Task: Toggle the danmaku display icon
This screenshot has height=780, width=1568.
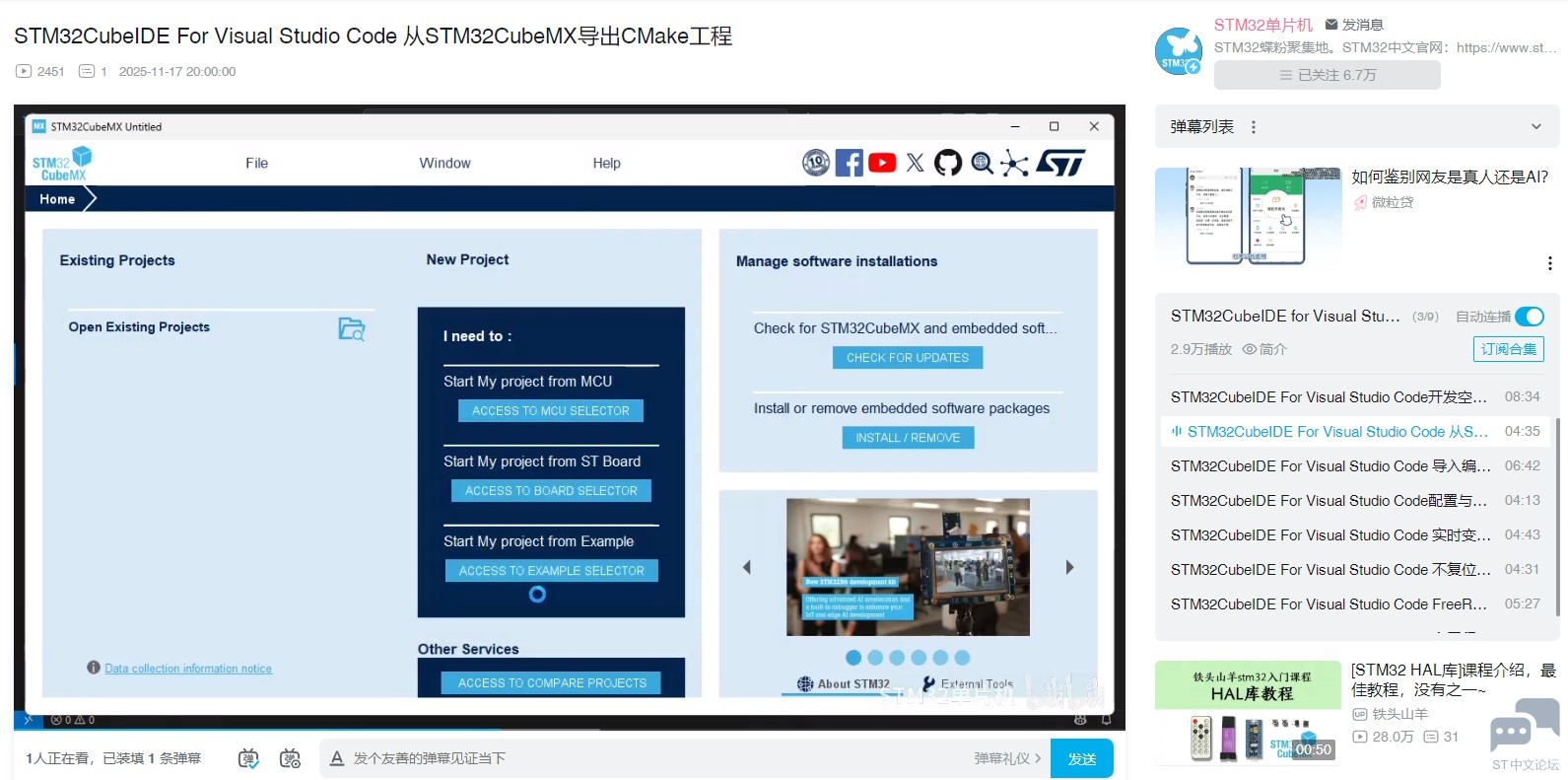Action: (248, 758)
